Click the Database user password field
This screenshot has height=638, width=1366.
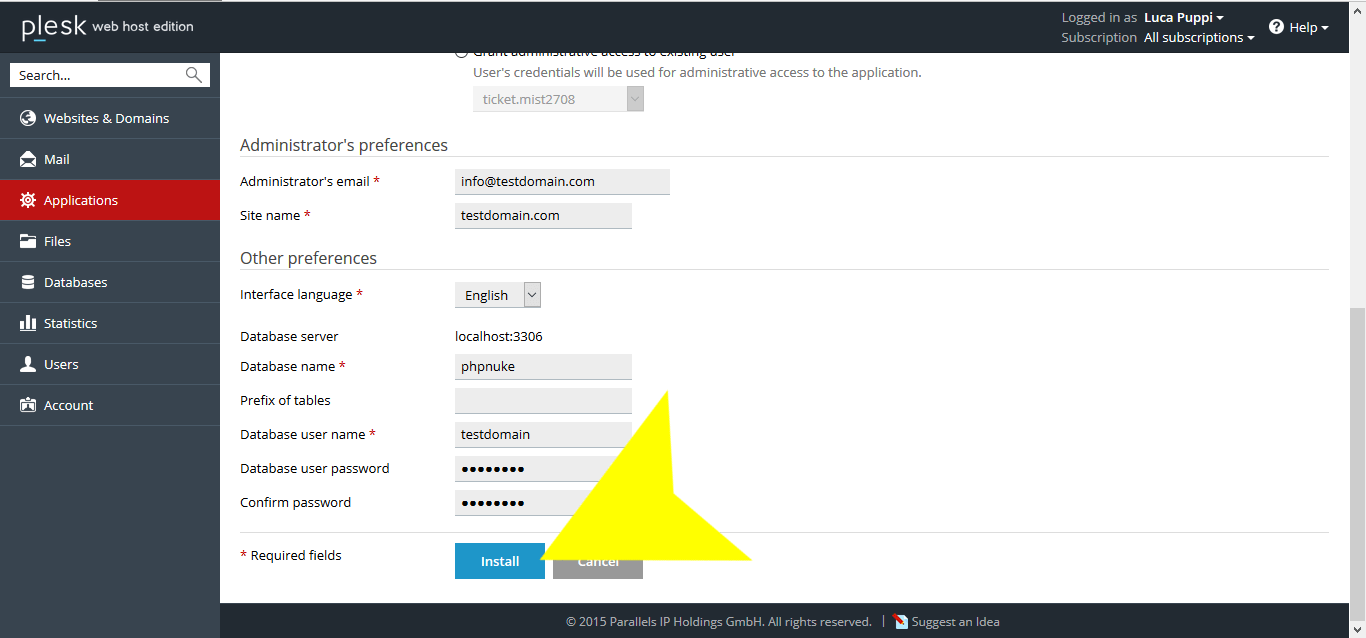(543, 468)
